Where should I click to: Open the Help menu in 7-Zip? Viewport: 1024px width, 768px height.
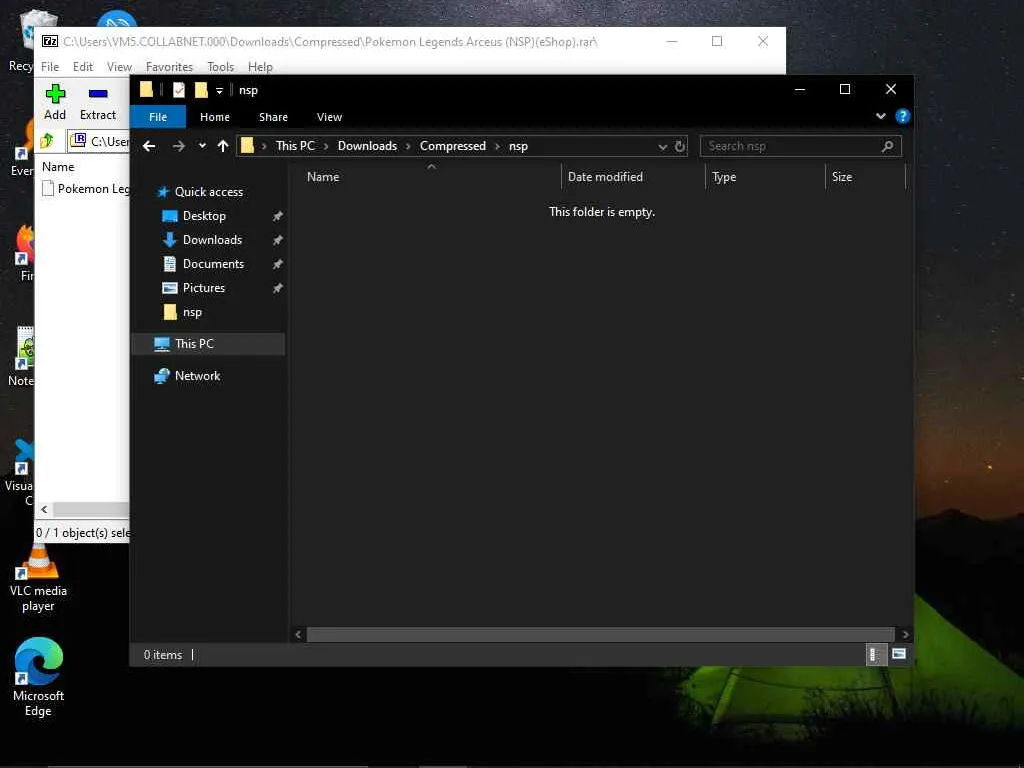(x=260, y=67)
